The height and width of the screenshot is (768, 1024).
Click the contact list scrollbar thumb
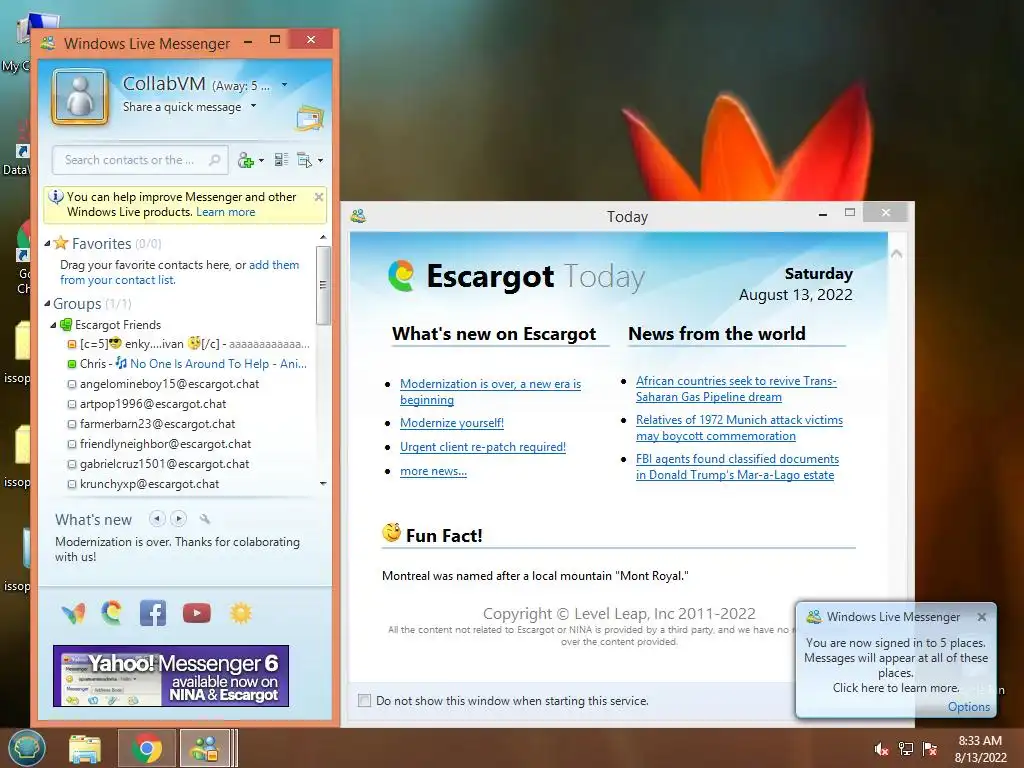323,285
